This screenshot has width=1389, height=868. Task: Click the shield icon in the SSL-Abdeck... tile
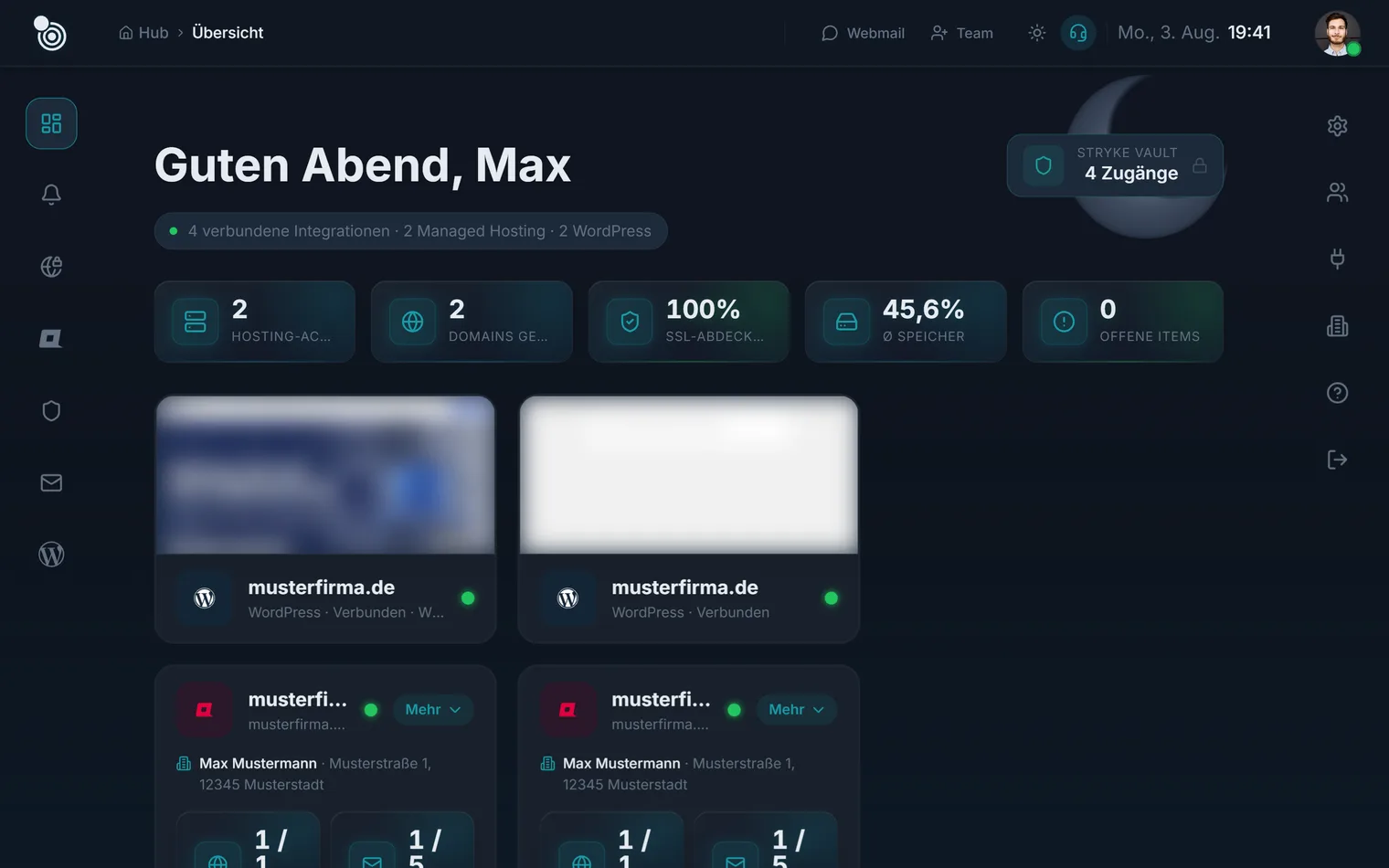coord(630,322)
